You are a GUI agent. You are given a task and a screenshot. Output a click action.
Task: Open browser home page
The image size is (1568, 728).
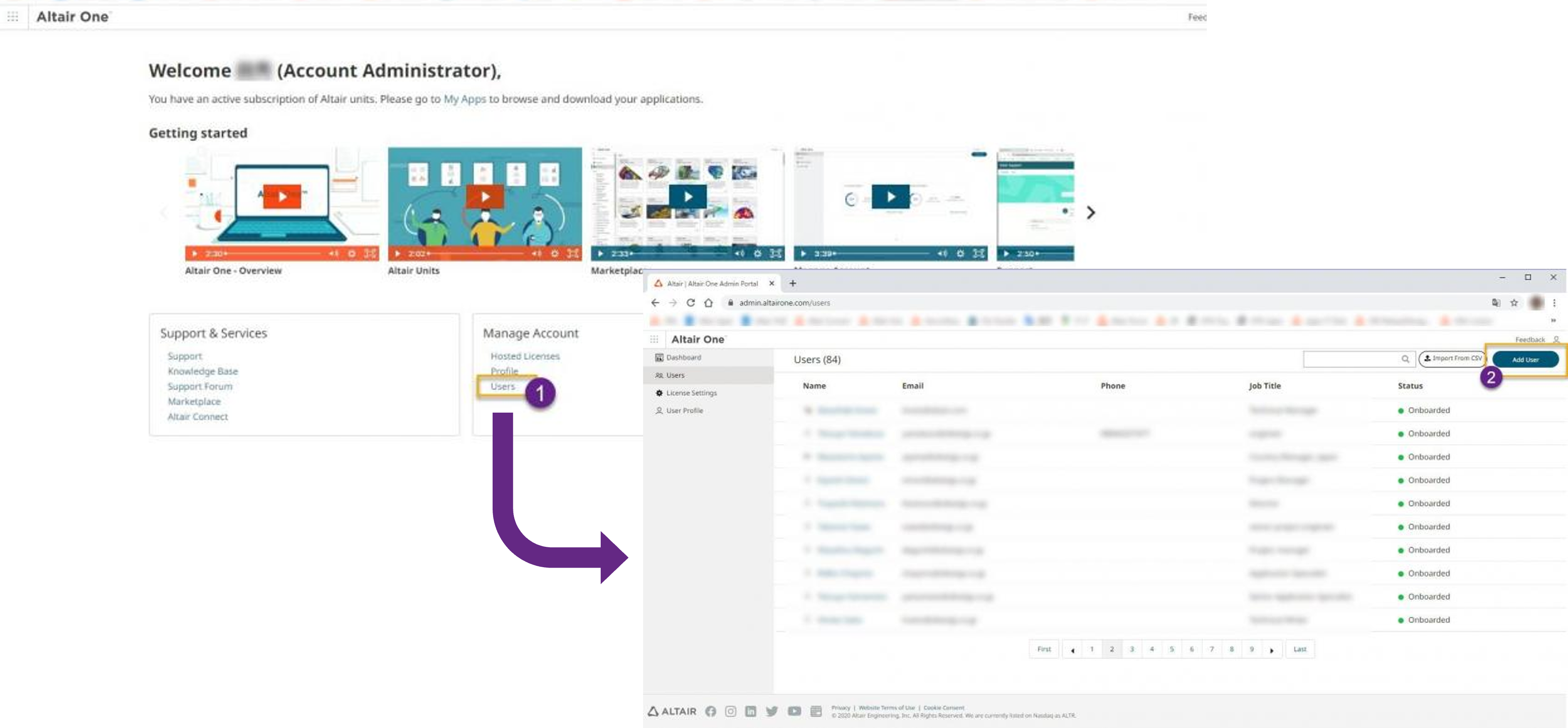[x=708, y=303]
